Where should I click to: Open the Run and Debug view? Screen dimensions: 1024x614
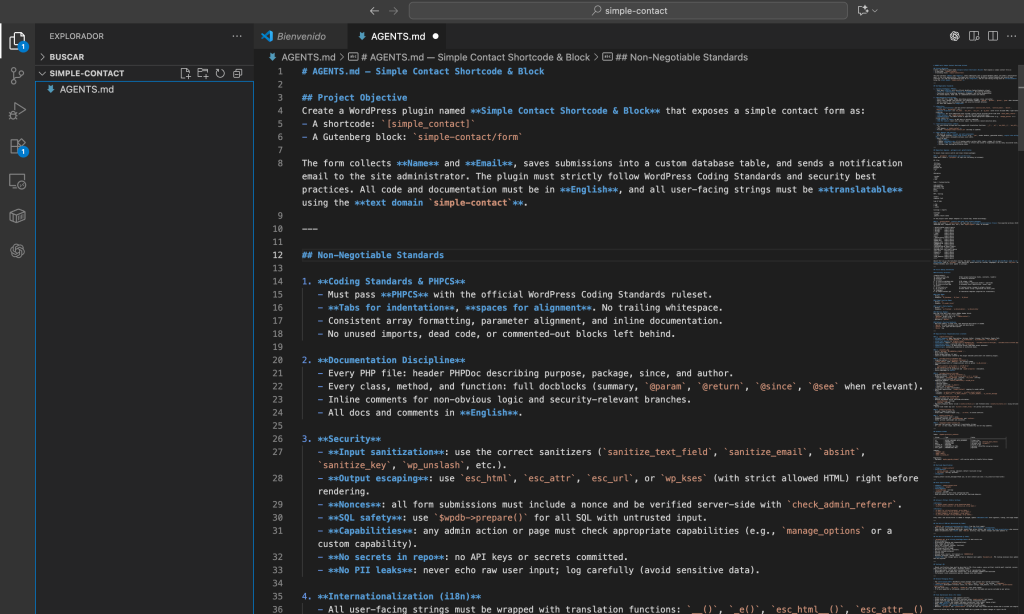(18, 111)
